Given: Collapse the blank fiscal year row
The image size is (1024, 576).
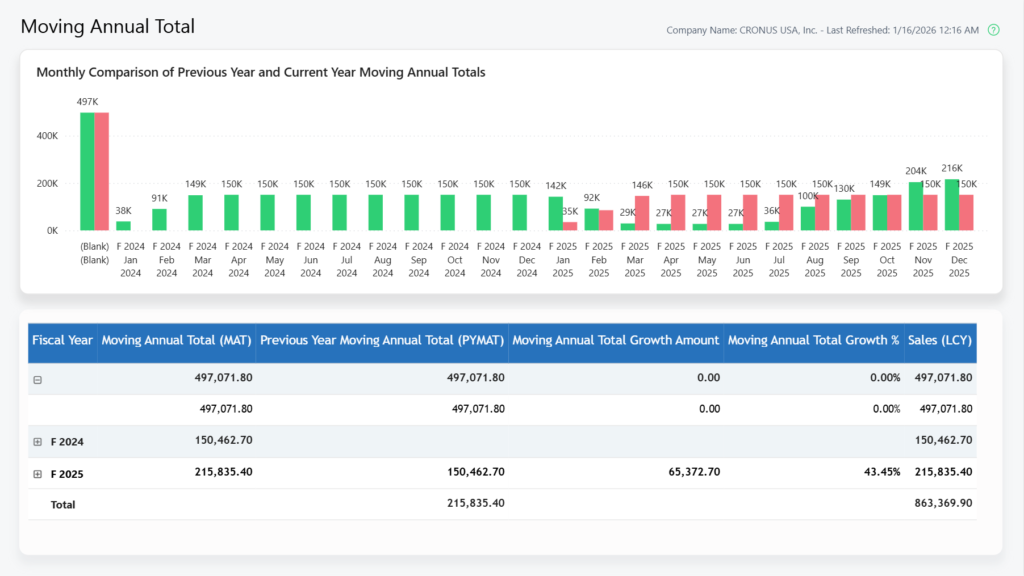Looking at the screenshot, I should [x=38, y=379].
